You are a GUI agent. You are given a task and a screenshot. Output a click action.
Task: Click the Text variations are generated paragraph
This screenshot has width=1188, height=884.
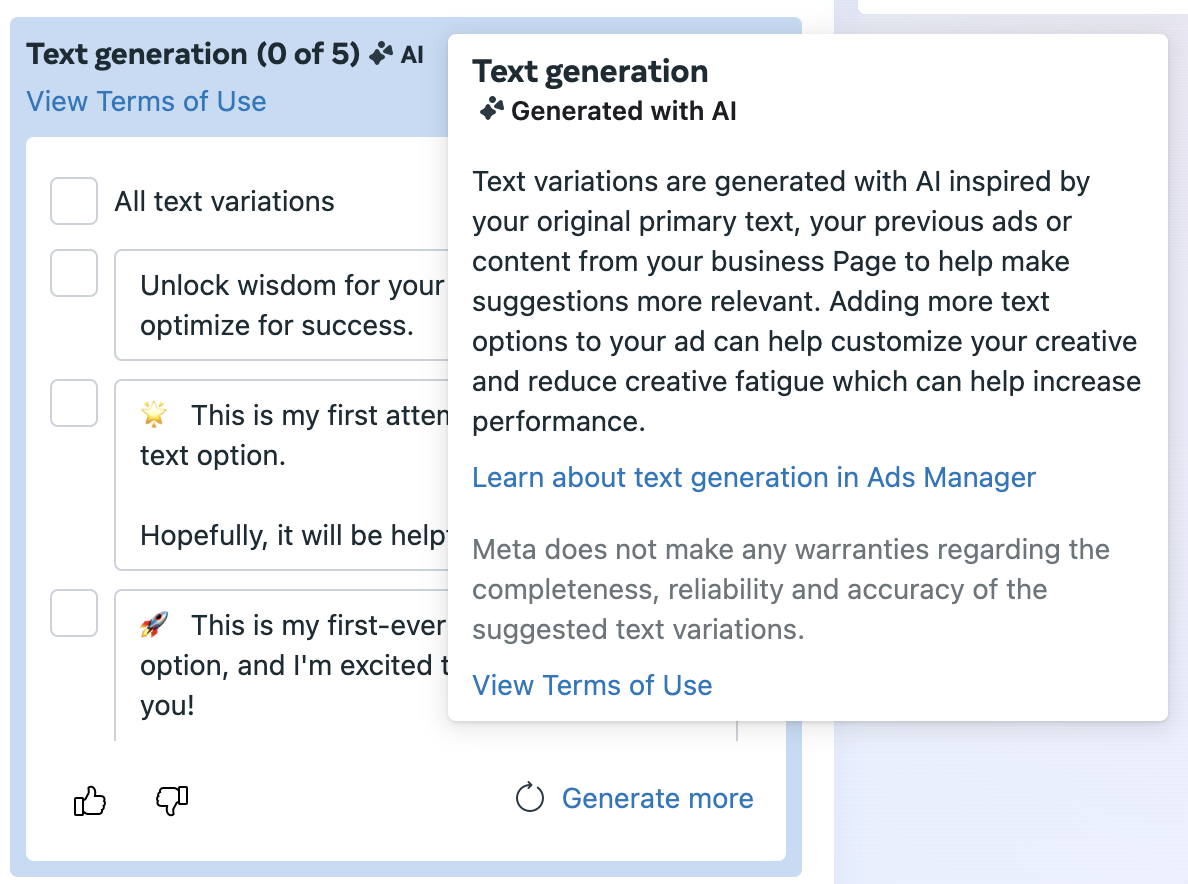coord(806,301)
